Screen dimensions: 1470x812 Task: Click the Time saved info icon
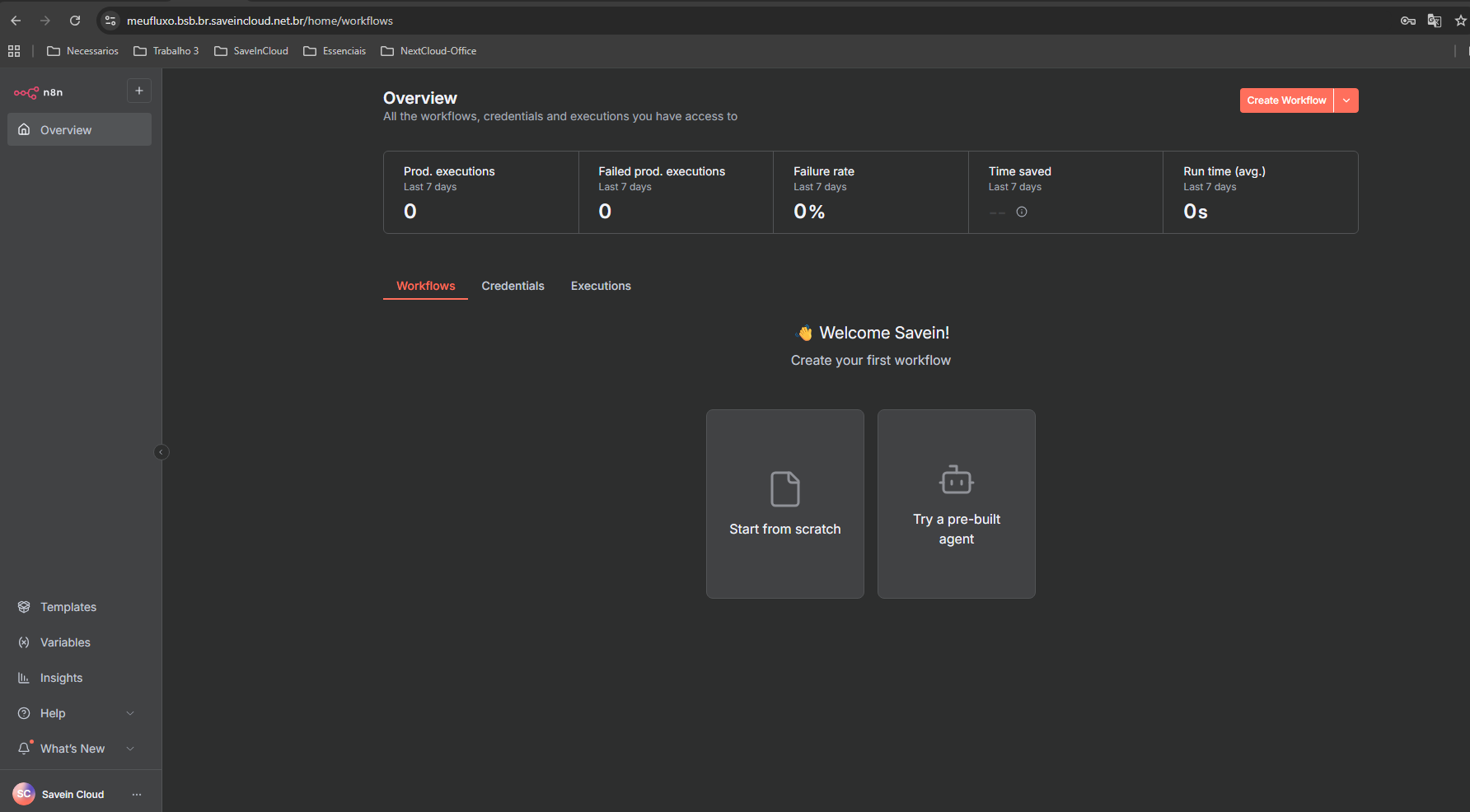pyautogui.click(x=1022, y=212)
